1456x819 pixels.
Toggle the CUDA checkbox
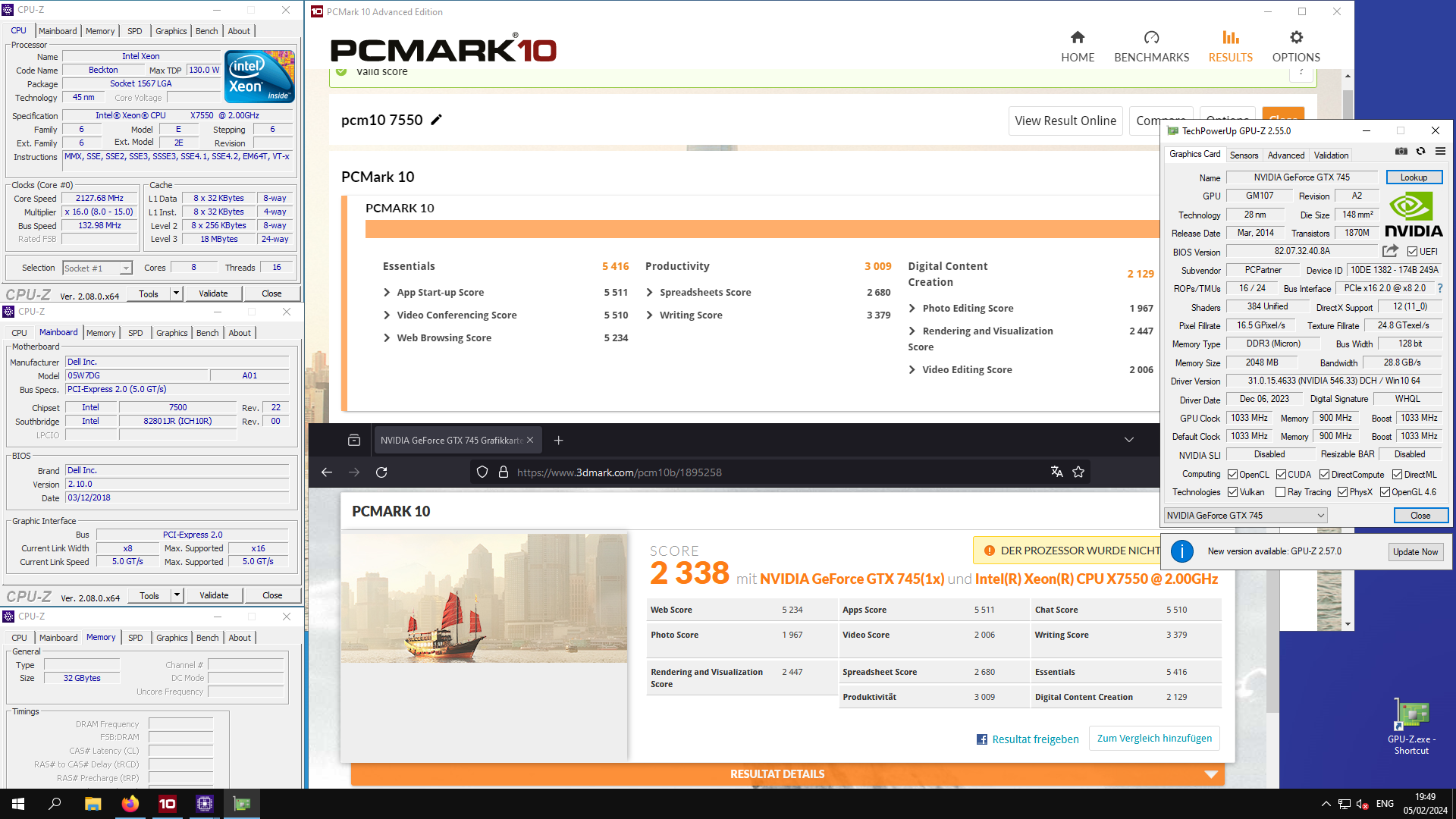[x=1281, y=474]
